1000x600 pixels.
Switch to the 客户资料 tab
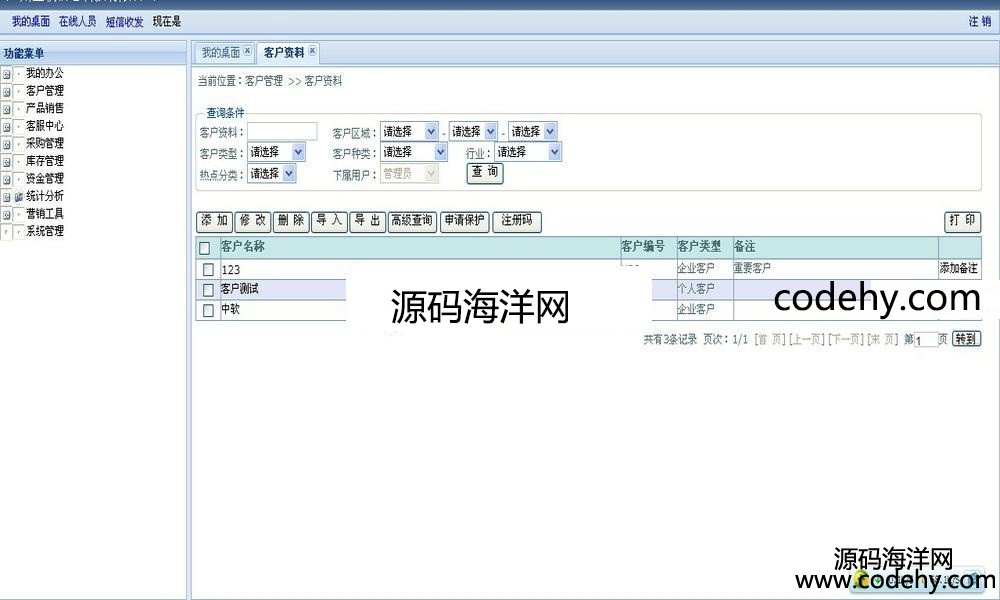(284, 53)
